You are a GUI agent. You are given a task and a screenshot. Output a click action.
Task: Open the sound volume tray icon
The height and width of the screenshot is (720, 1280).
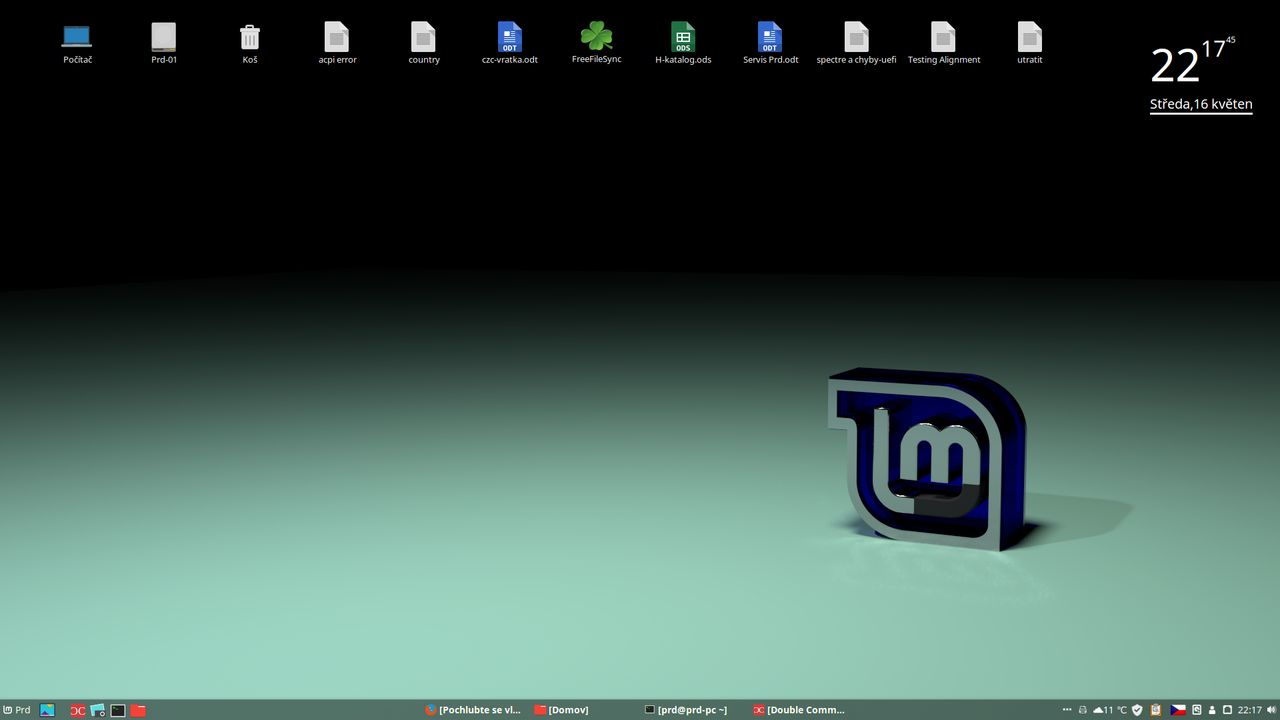pos(1271,710)
